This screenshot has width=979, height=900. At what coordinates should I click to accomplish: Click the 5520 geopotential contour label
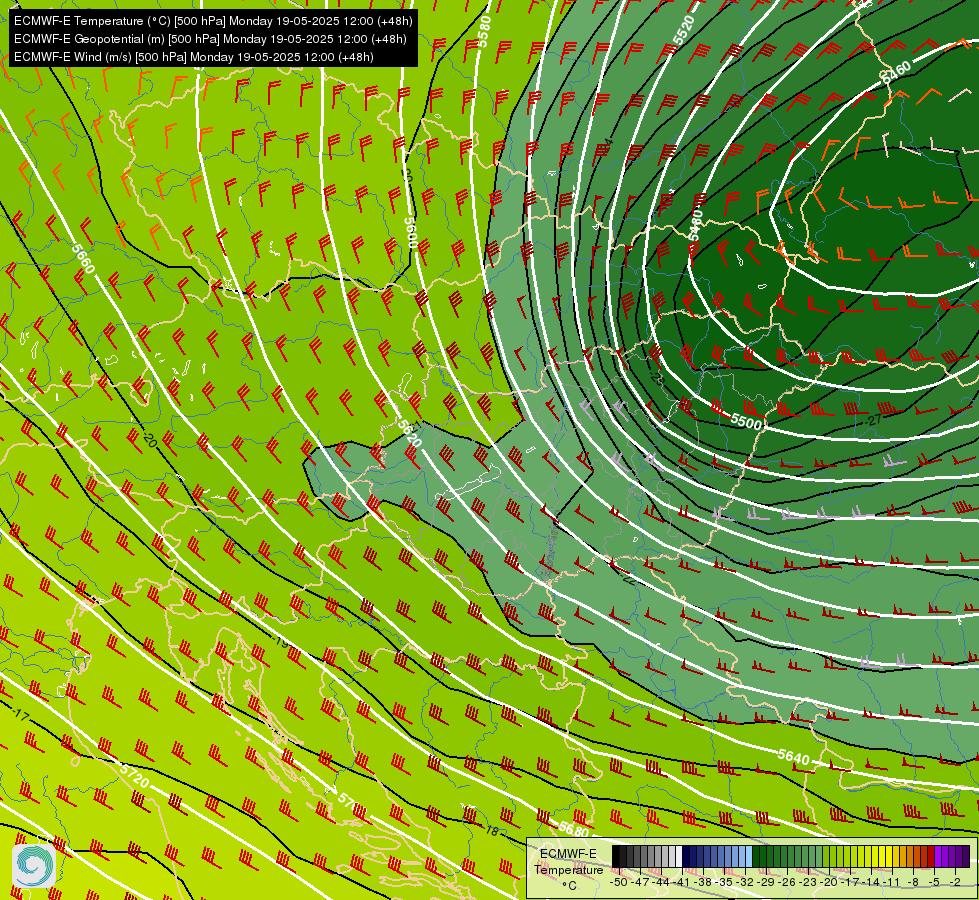(684, 30)
